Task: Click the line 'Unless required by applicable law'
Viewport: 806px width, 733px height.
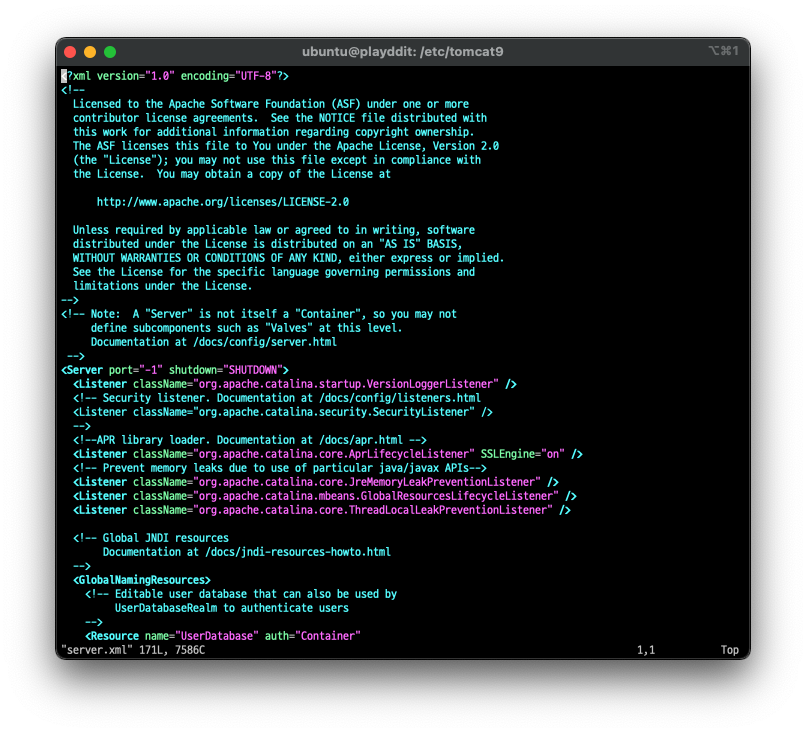Action: point(273,230)
